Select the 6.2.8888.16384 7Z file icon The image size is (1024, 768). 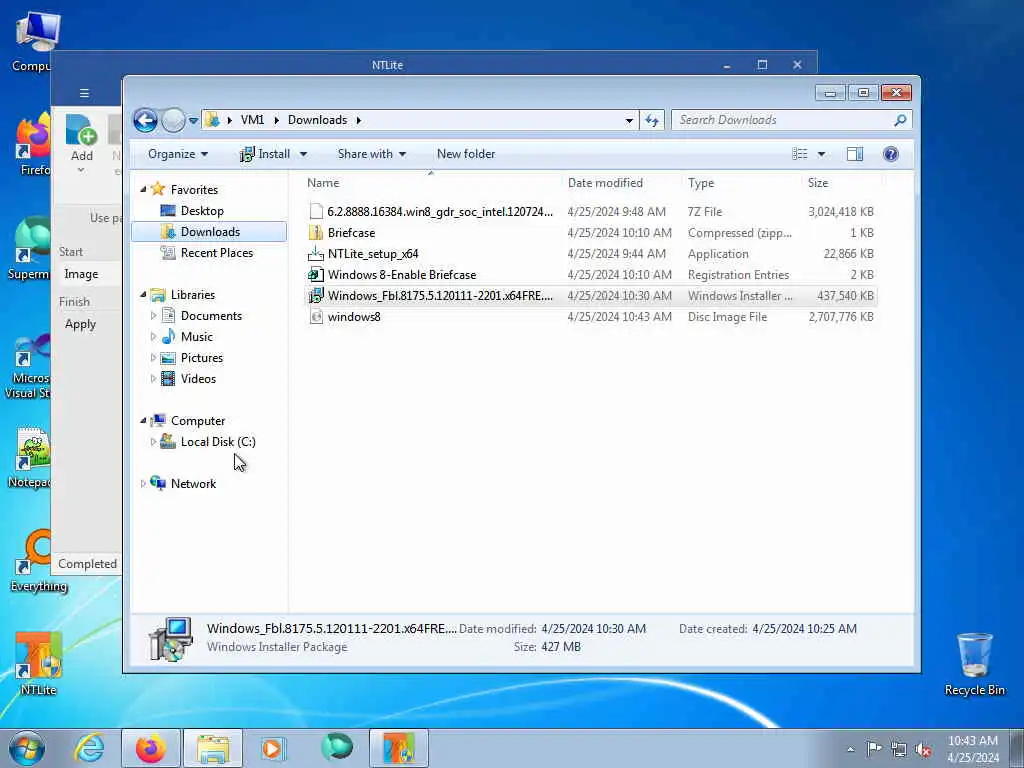316,212
